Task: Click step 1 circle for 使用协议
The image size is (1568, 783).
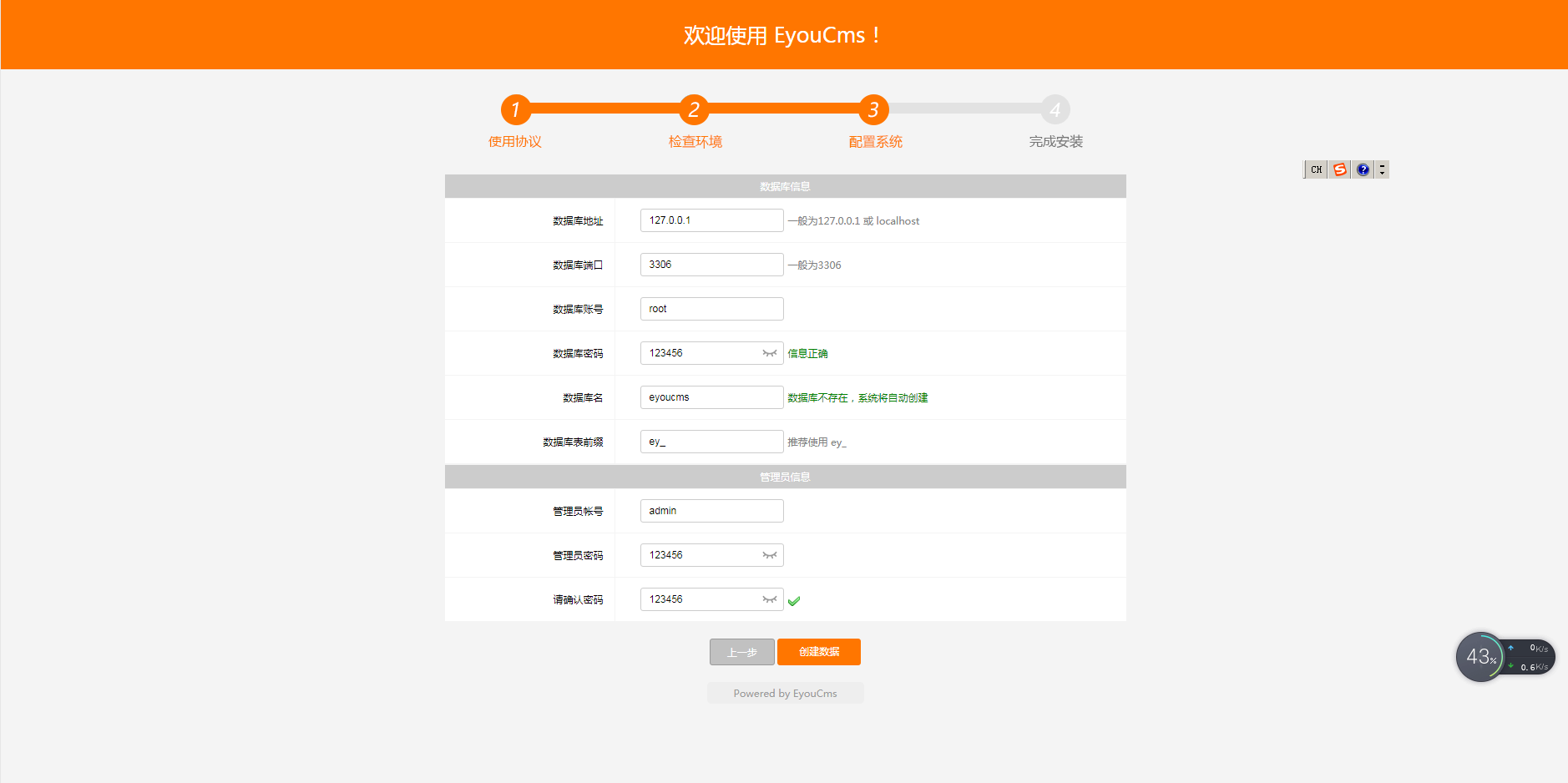Action: [515, 109]
